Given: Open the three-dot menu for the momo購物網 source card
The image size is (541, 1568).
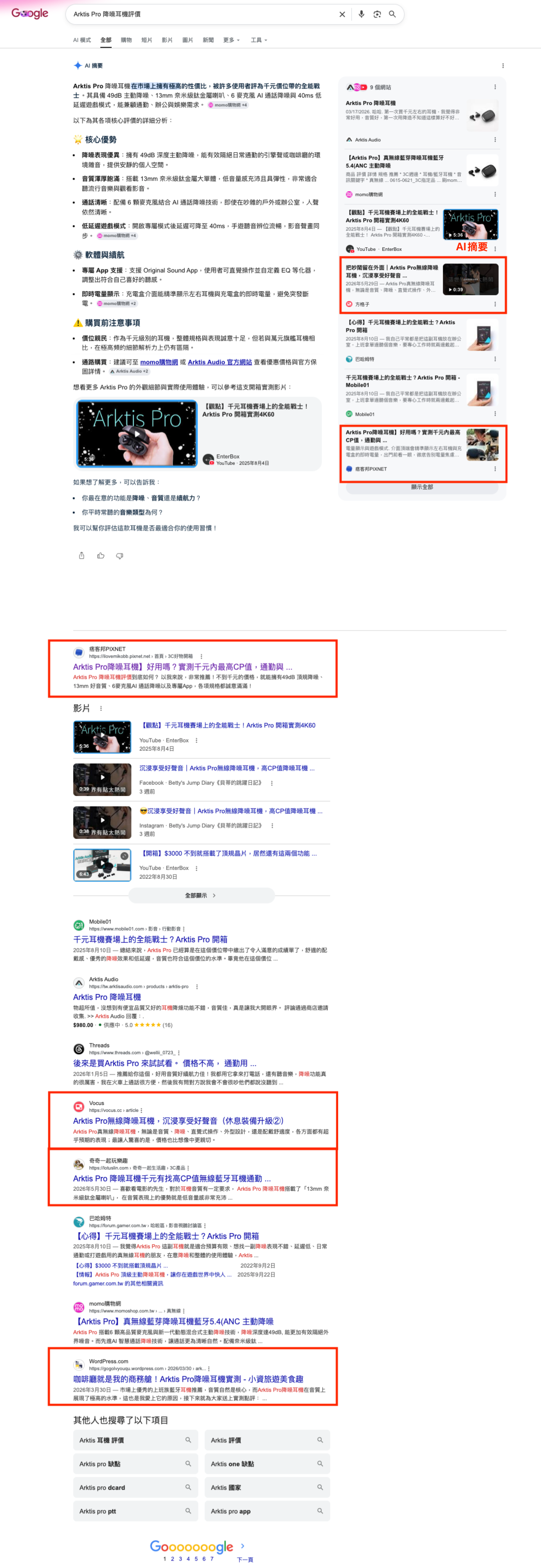Looking at the screenshot, I should (x=495, y=194).
